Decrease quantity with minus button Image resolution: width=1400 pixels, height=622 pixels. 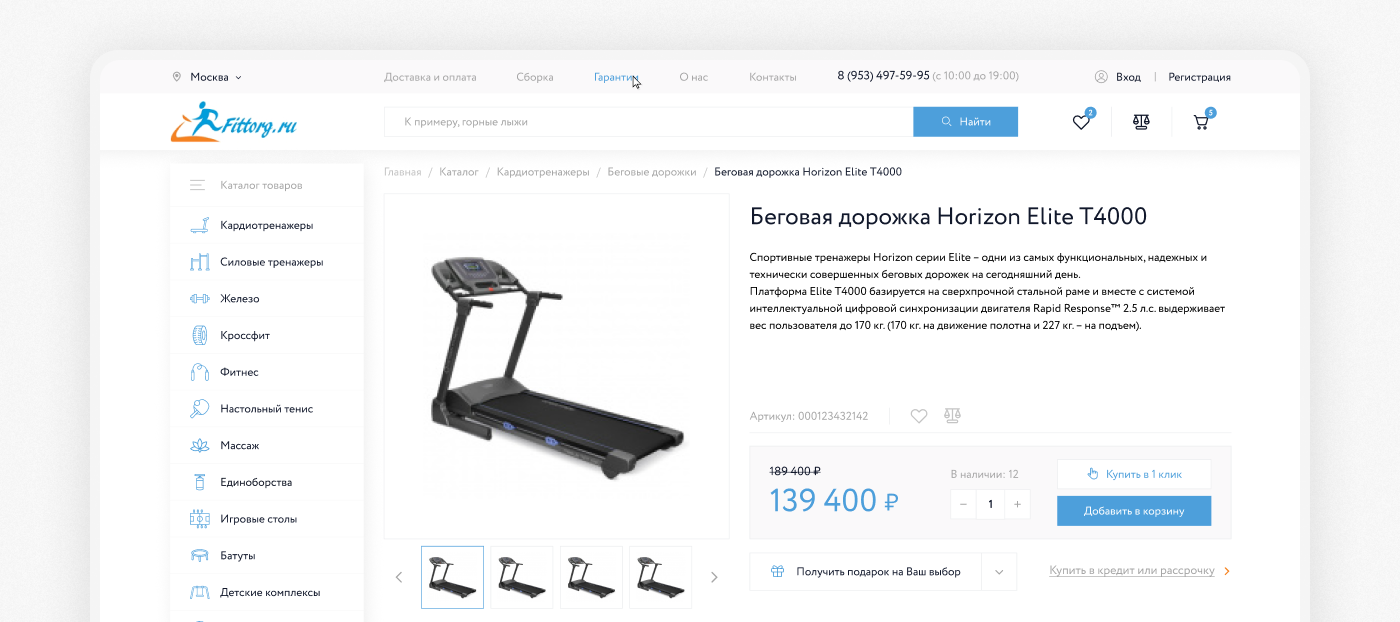click(963, 504)
